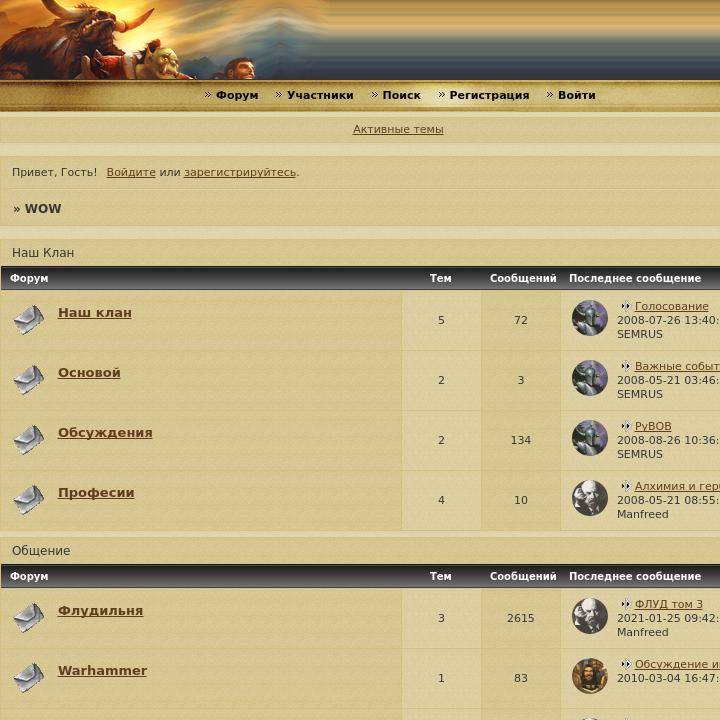
Task: Open the Флудильня forum
Action: tap(101, 611)
